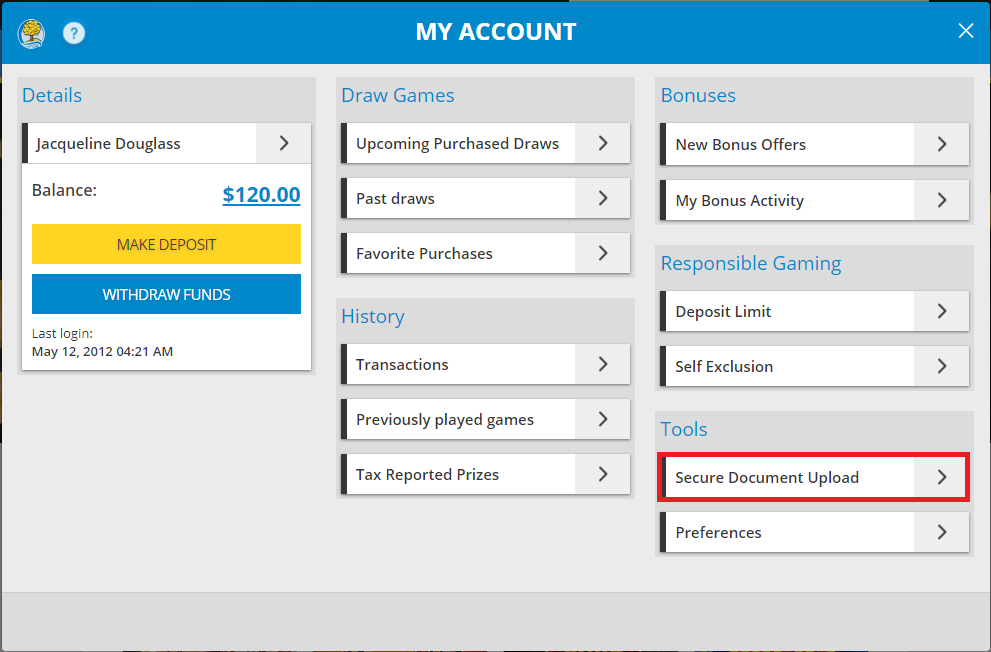
Task: Expand the Jacqueline Douglass profile chevron
Action: pos(282,143)
